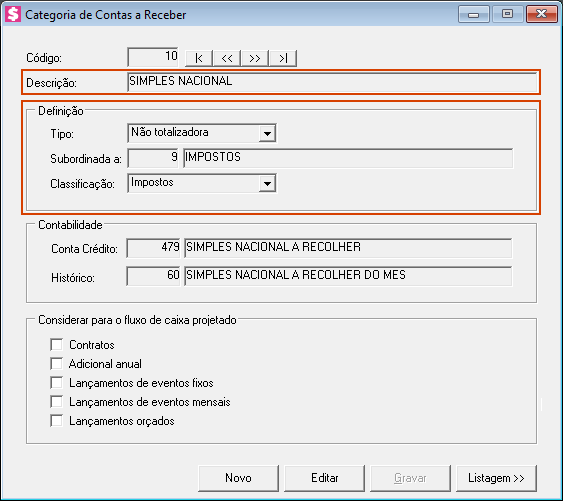Enable the Contratos checkbox

(56, 344)
